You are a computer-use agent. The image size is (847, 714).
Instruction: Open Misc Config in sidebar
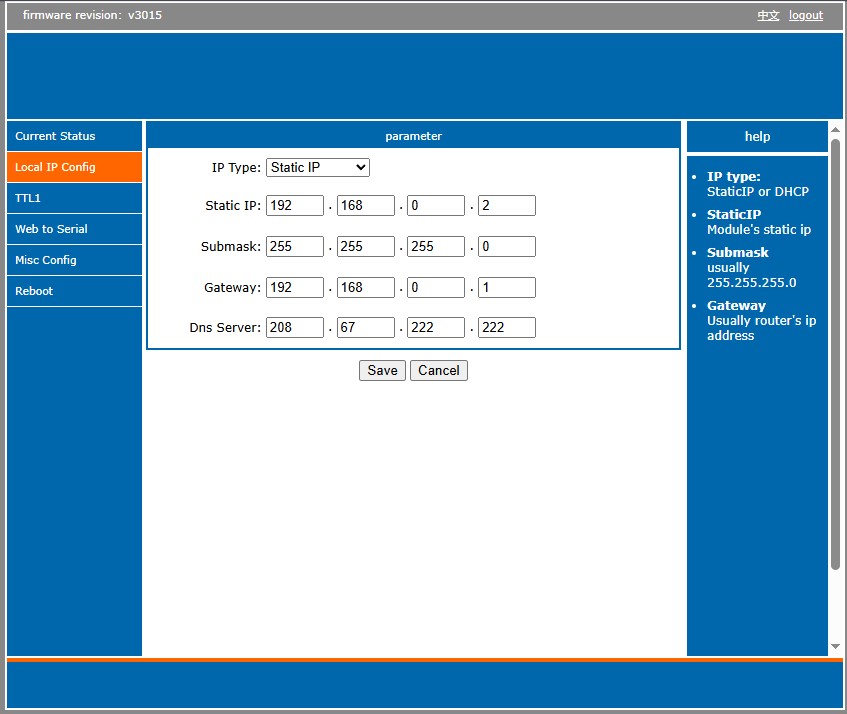(x=74, y=260)
